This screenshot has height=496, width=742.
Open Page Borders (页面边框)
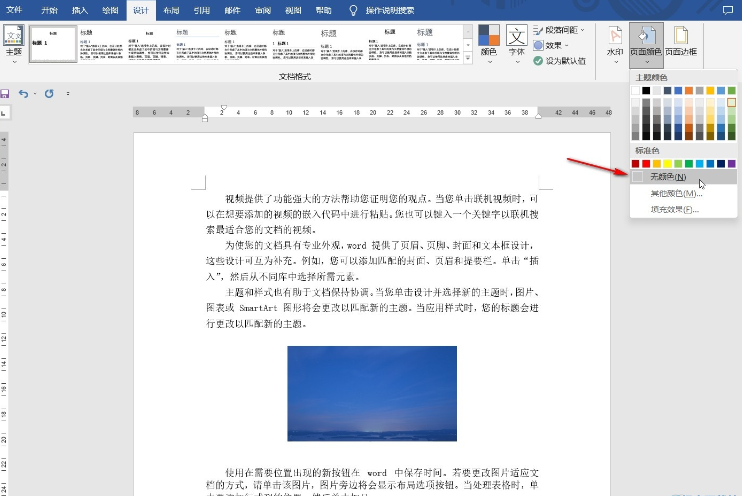tap(680, 41)
